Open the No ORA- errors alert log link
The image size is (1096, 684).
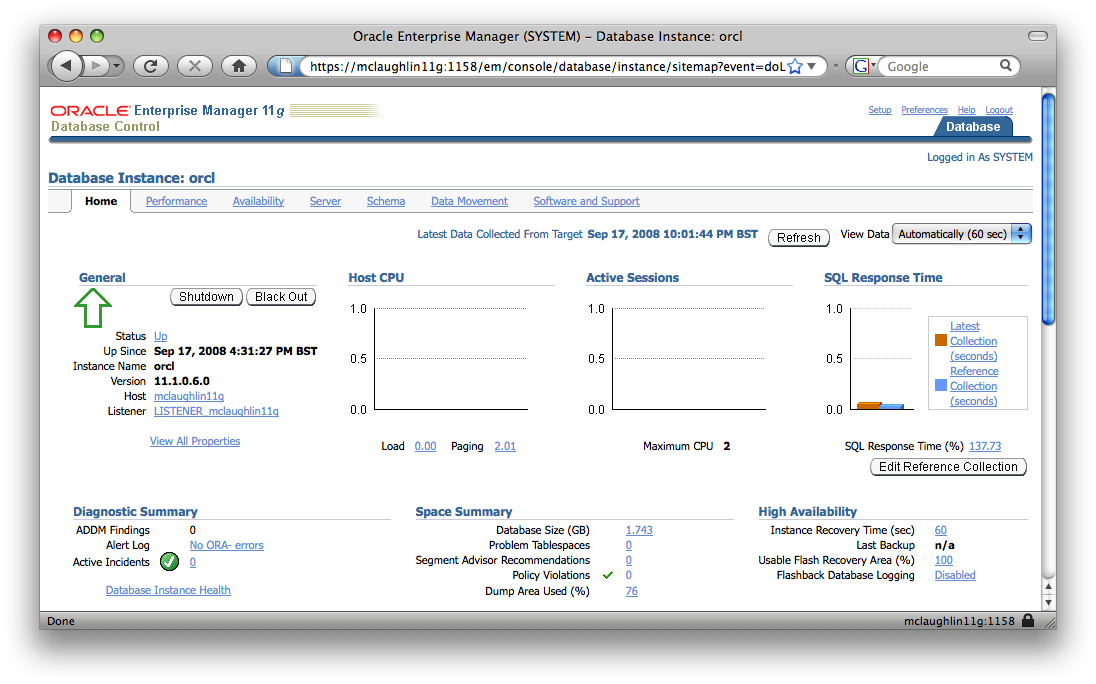pos(226,545)
